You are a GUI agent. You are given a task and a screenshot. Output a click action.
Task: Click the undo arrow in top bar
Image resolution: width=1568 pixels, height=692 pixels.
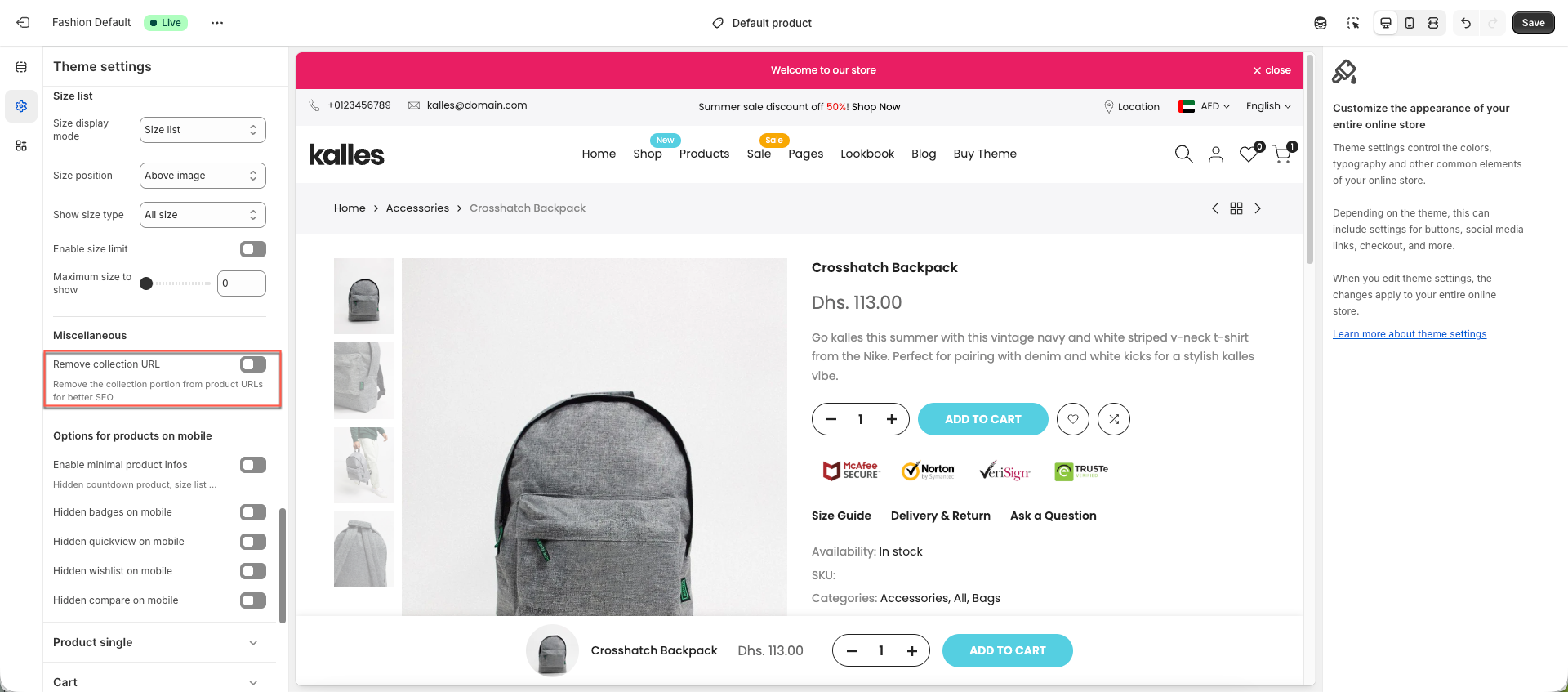click(1466, 23)
